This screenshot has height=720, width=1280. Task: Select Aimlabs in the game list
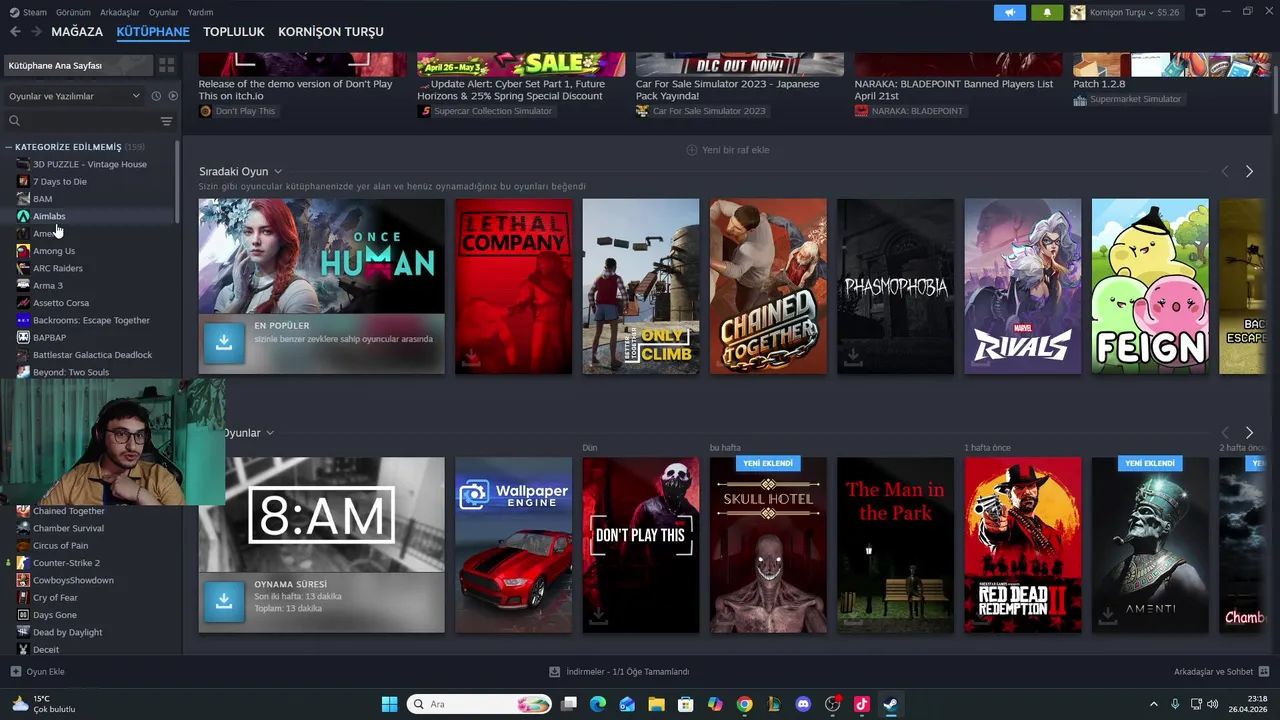click(49, 216)
